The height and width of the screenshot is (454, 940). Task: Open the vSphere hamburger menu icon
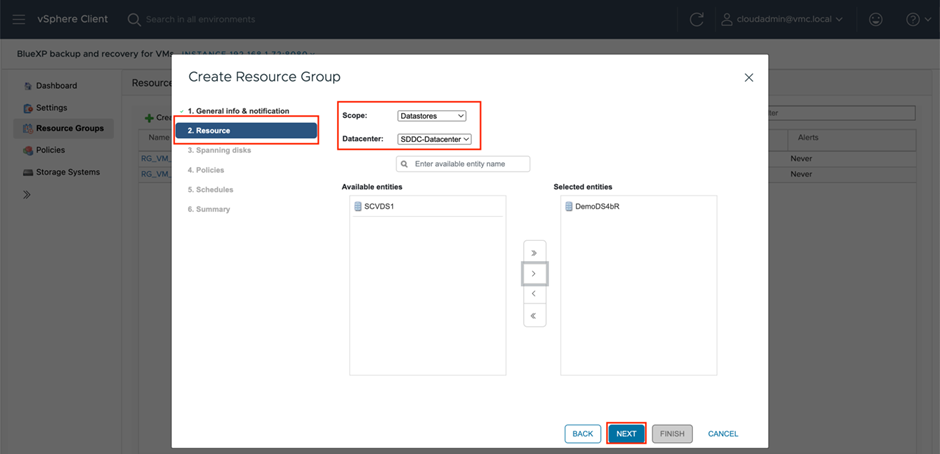[x=19, y=19]
